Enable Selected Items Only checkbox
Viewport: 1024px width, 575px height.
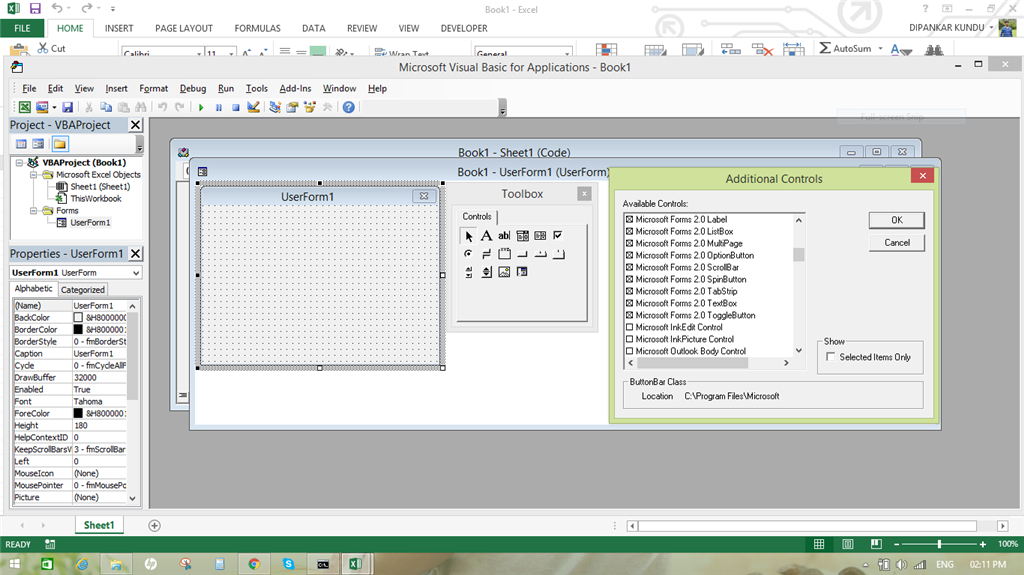[x=831, y=357]
